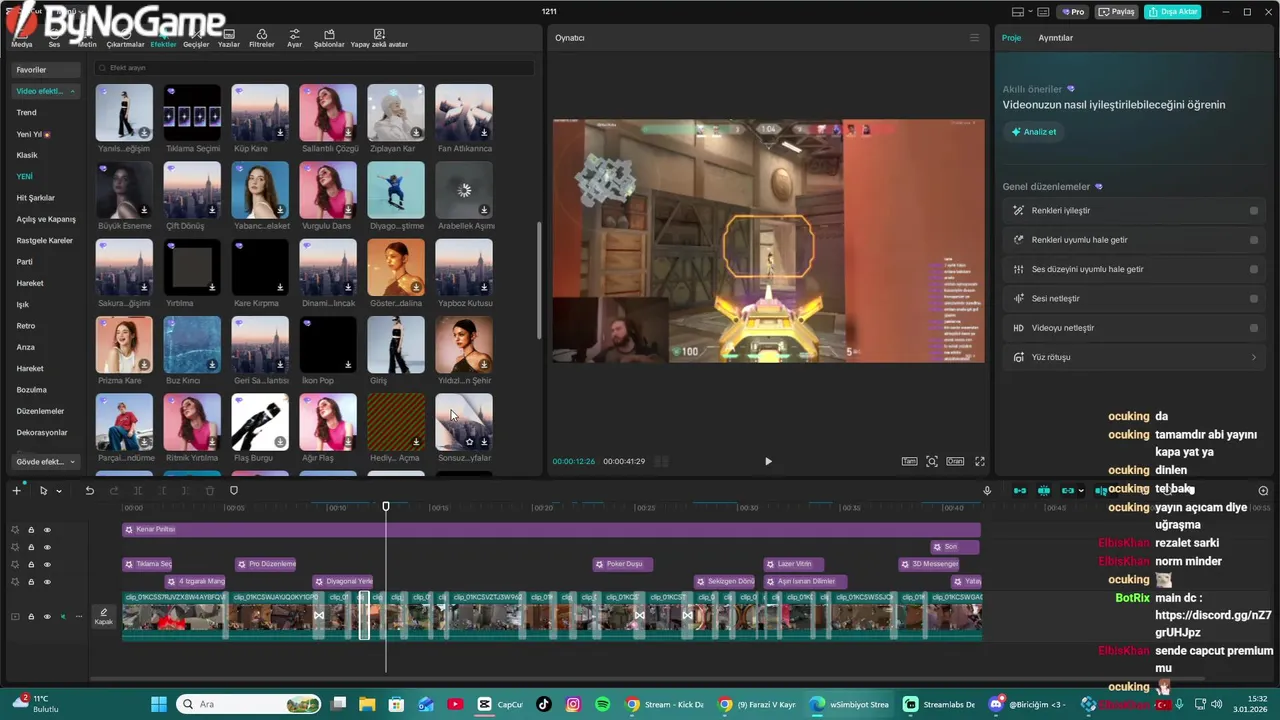Viewport: 1280px width, 720px height.
Task: Click the Pro upgrade badge
Action: coord(1074,12)
